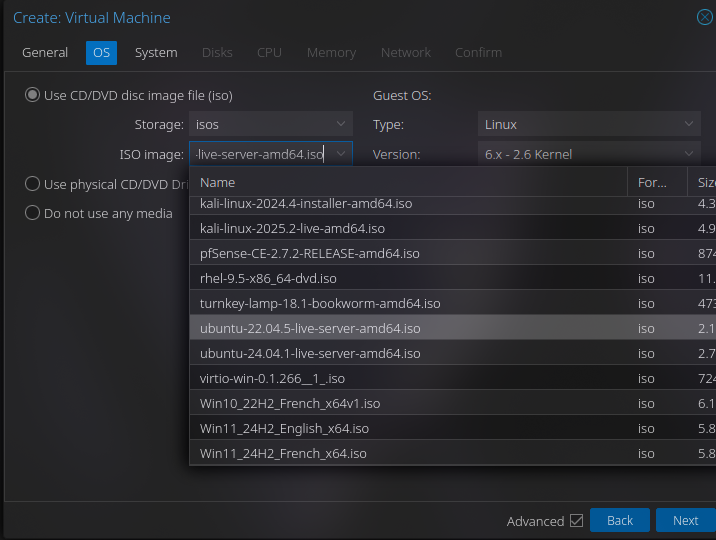Select 'Use CD/DVD disc image file' radio
The height and width of the screenshot is (540, 716).
tap(33, 95)
